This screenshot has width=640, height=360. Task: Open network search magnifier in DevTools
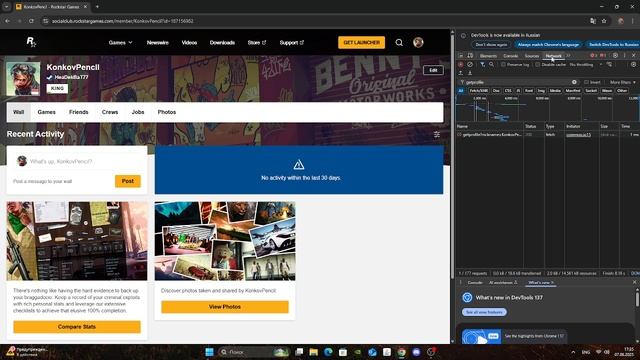tap(491, 64)
